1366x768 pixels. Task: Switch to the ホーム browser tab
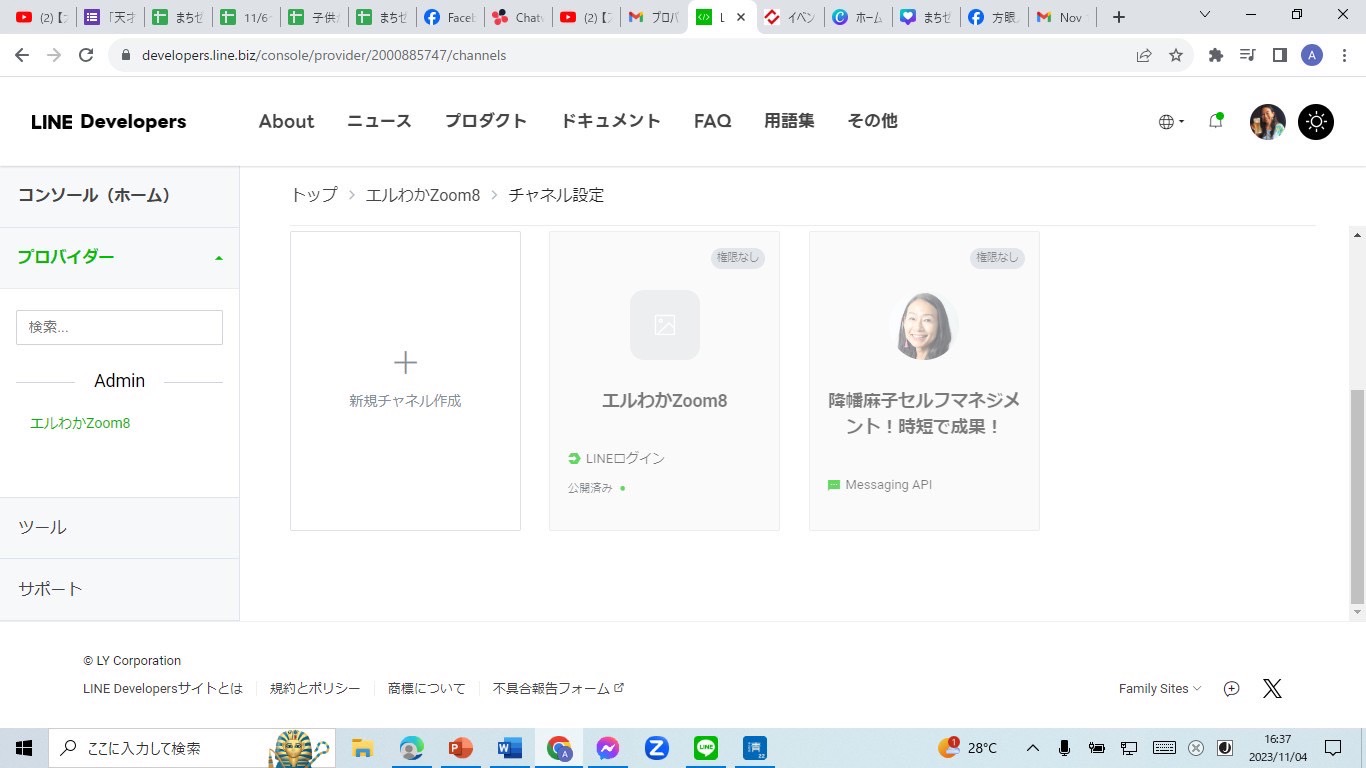(858, 17)
